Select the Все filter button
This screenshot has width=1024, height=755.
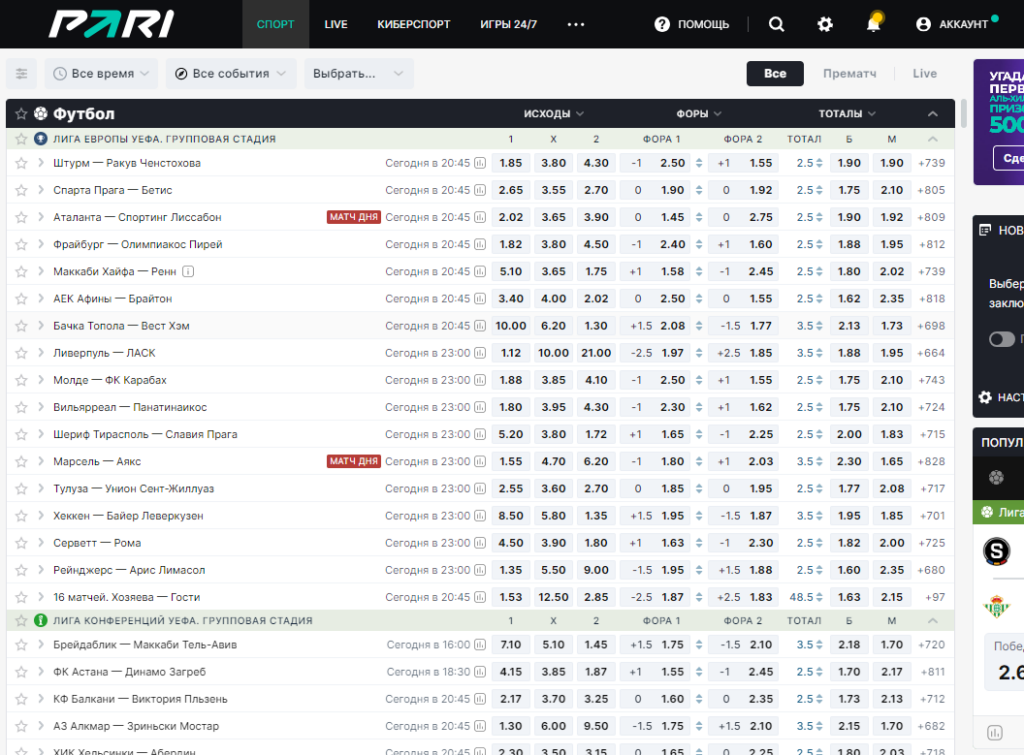point(775,74)
